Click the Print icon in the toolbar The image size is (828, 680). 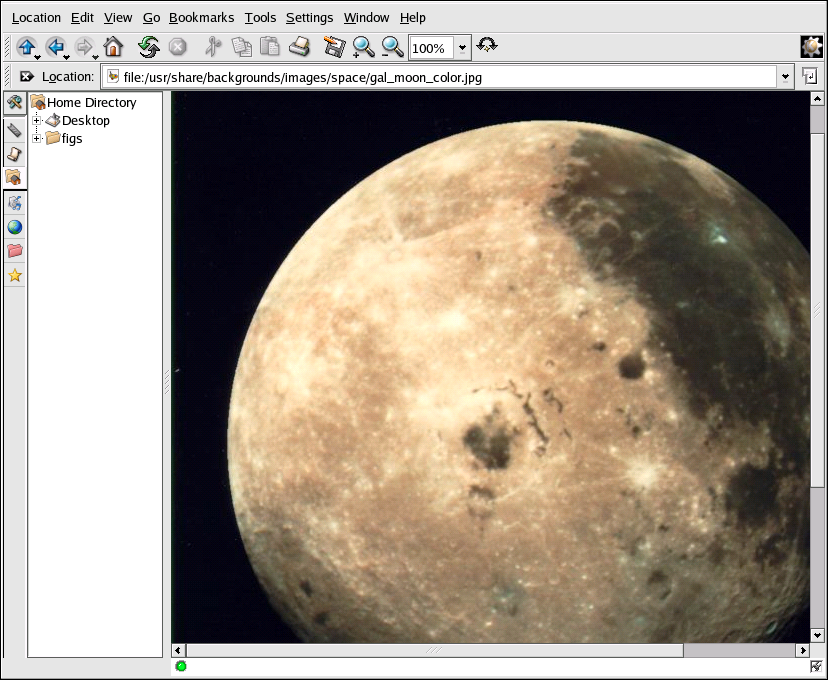click(299, 47)
